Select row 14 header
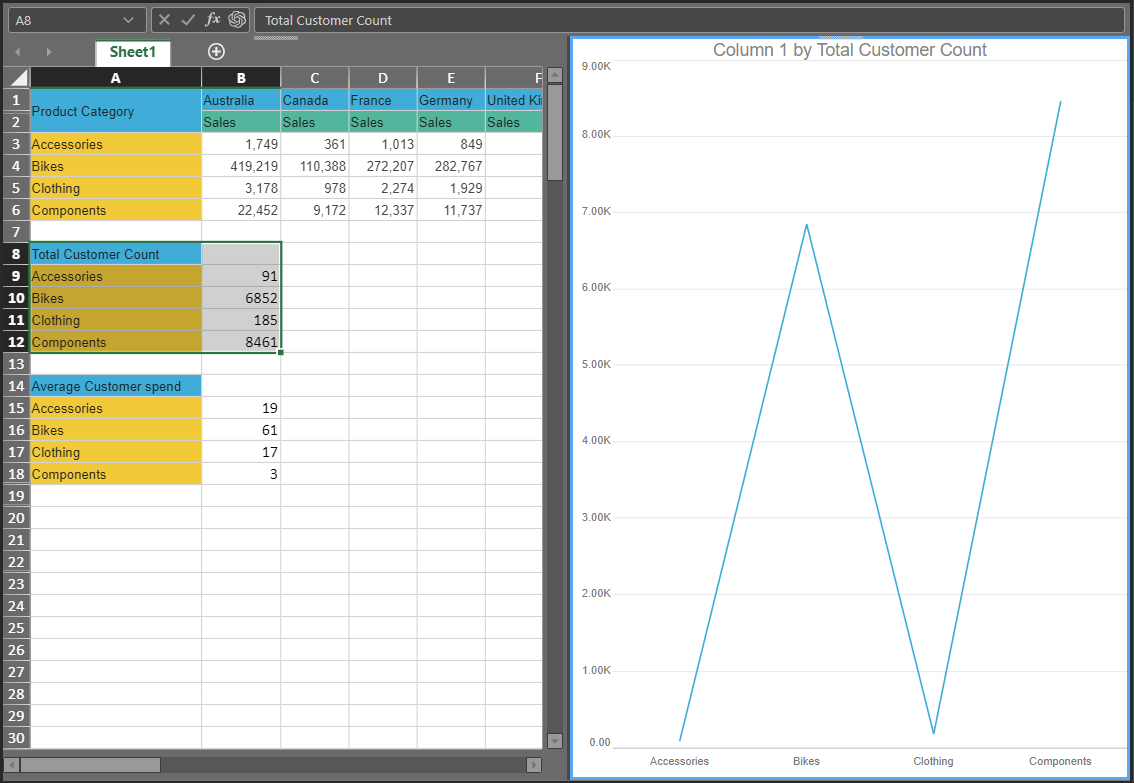 (x=16, y=386)
